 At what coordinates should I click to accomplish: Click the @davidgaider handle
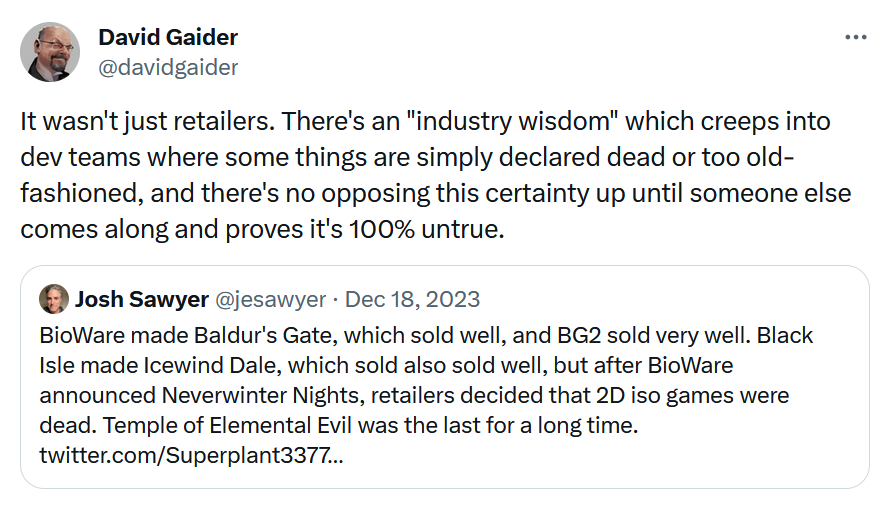pyautogui.click(x=168, y=67)
